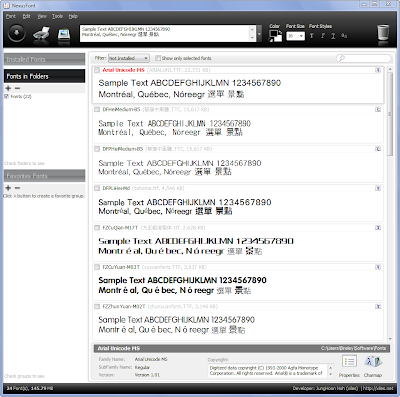This screenshot has width=400, height=397.
Task: Click the font list scroll-up arrow
Action: coord(390,69)
